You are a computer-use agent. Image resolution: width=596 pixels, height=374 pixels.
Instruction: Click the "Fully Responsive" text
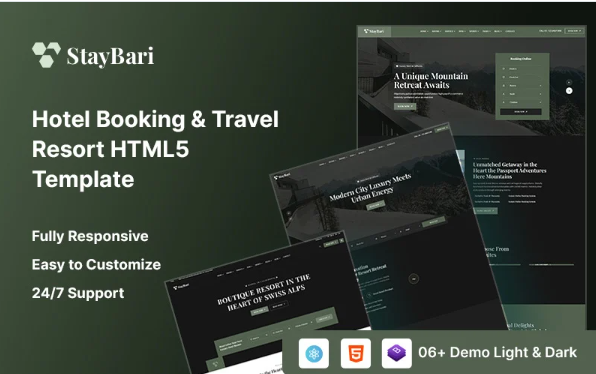90,236
